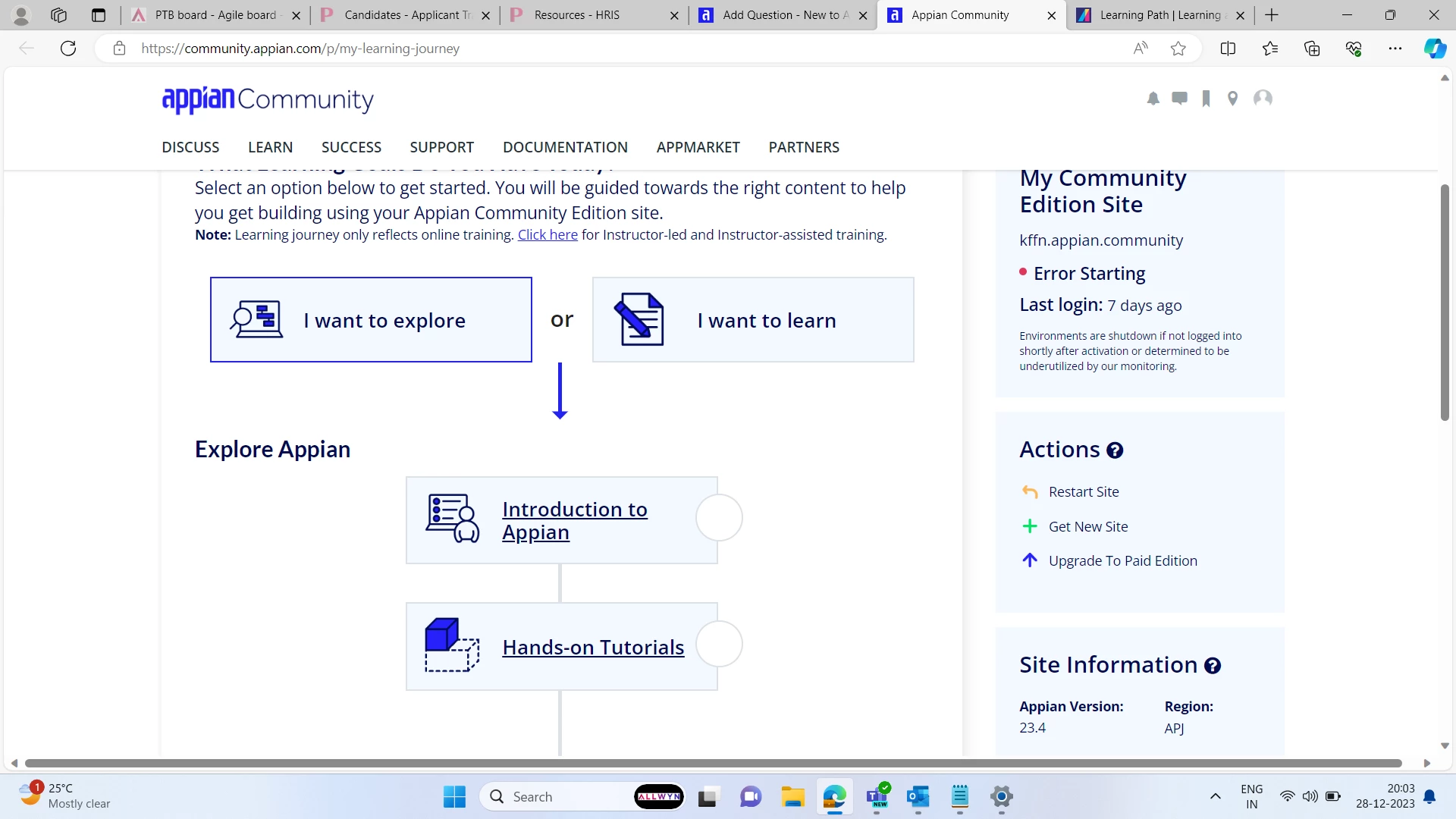
Task: Open messages chat icon in Appian header
Action: point(1179,99)
